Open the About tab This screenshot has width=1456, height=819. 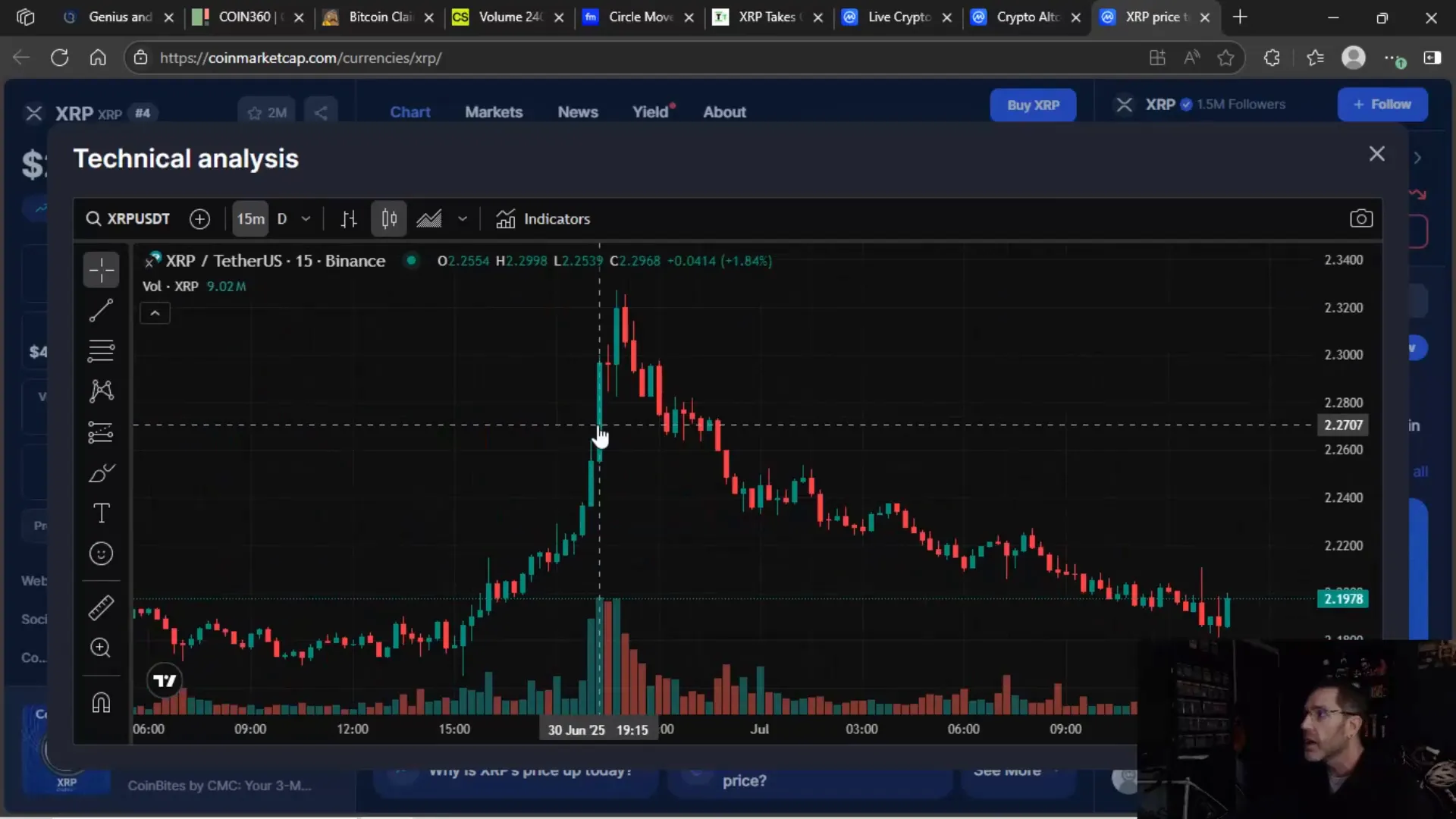click(x=724, y=111)
